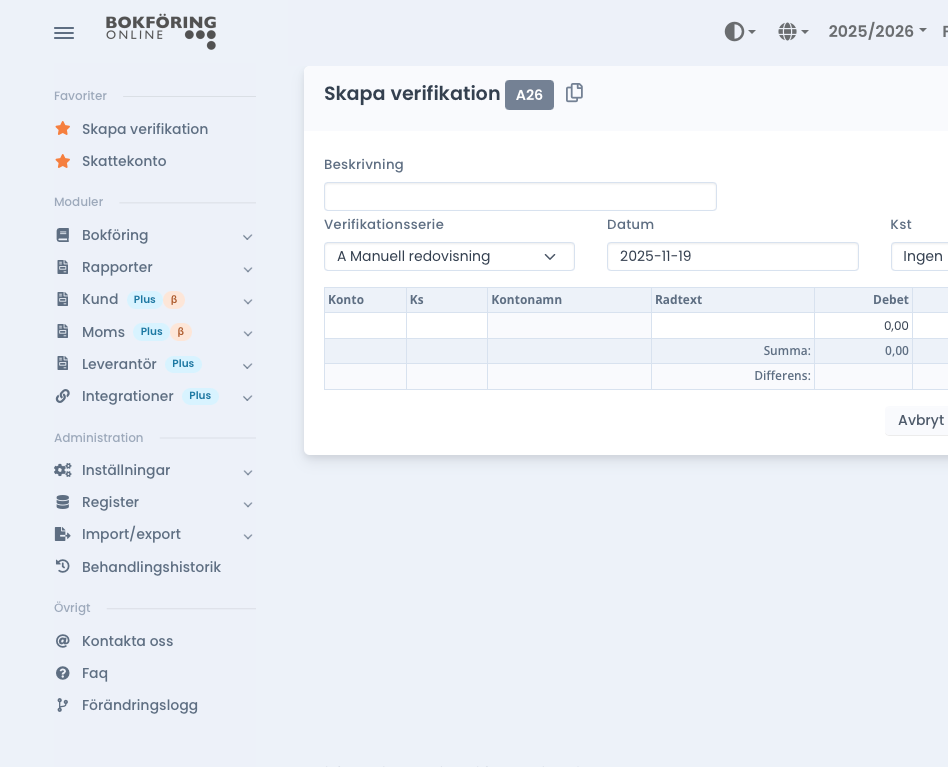Open Skapa verifikation from favorites

coord(145,129)
